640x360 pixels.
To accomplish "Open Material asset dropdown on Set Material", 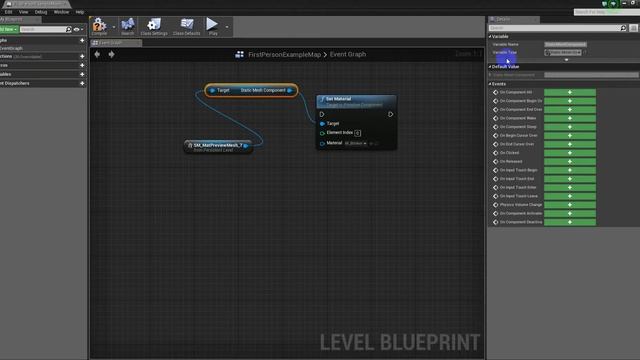I will [x=356, y=143].
